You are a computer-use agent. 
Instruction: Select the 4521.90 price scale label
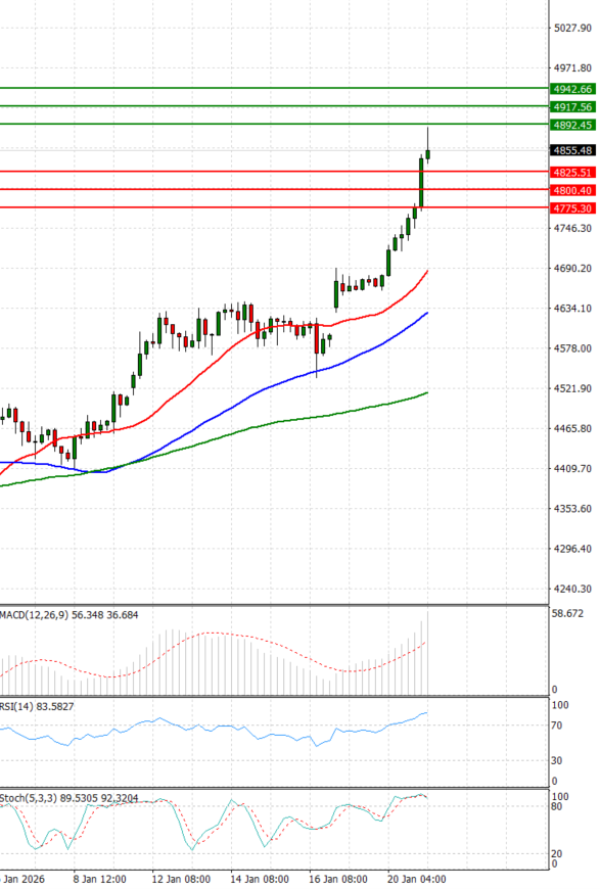coord(572,388)
